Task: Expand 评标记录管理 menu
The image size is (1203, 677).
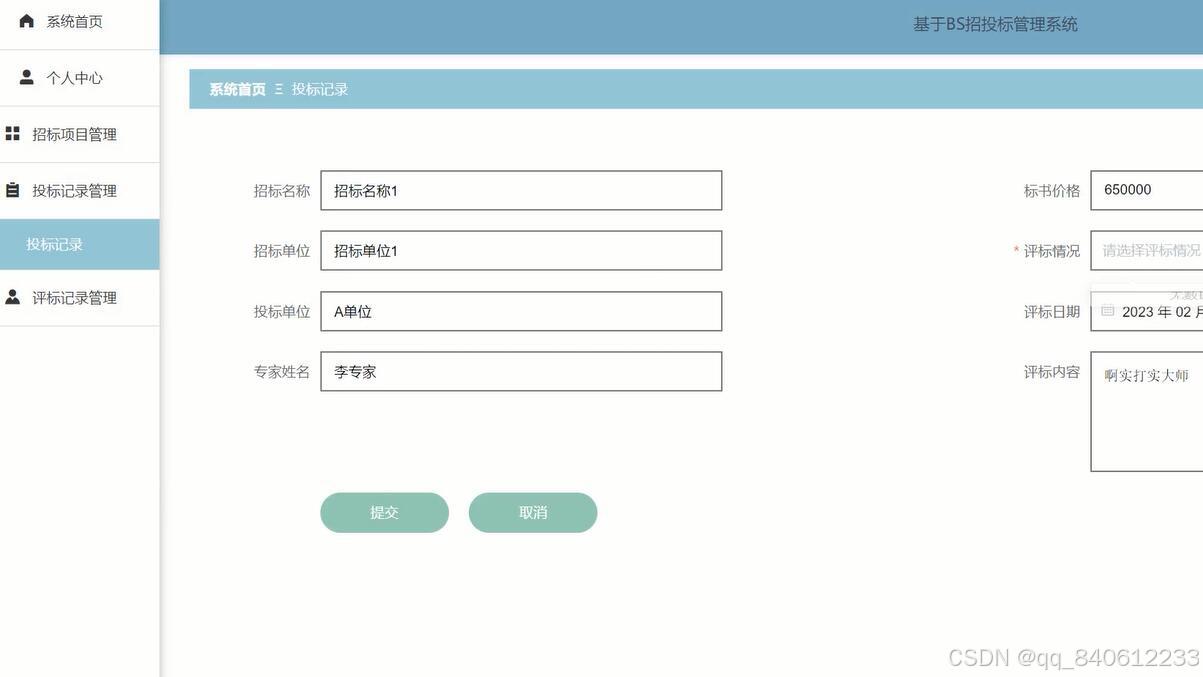Action: [x=79, y=298]
